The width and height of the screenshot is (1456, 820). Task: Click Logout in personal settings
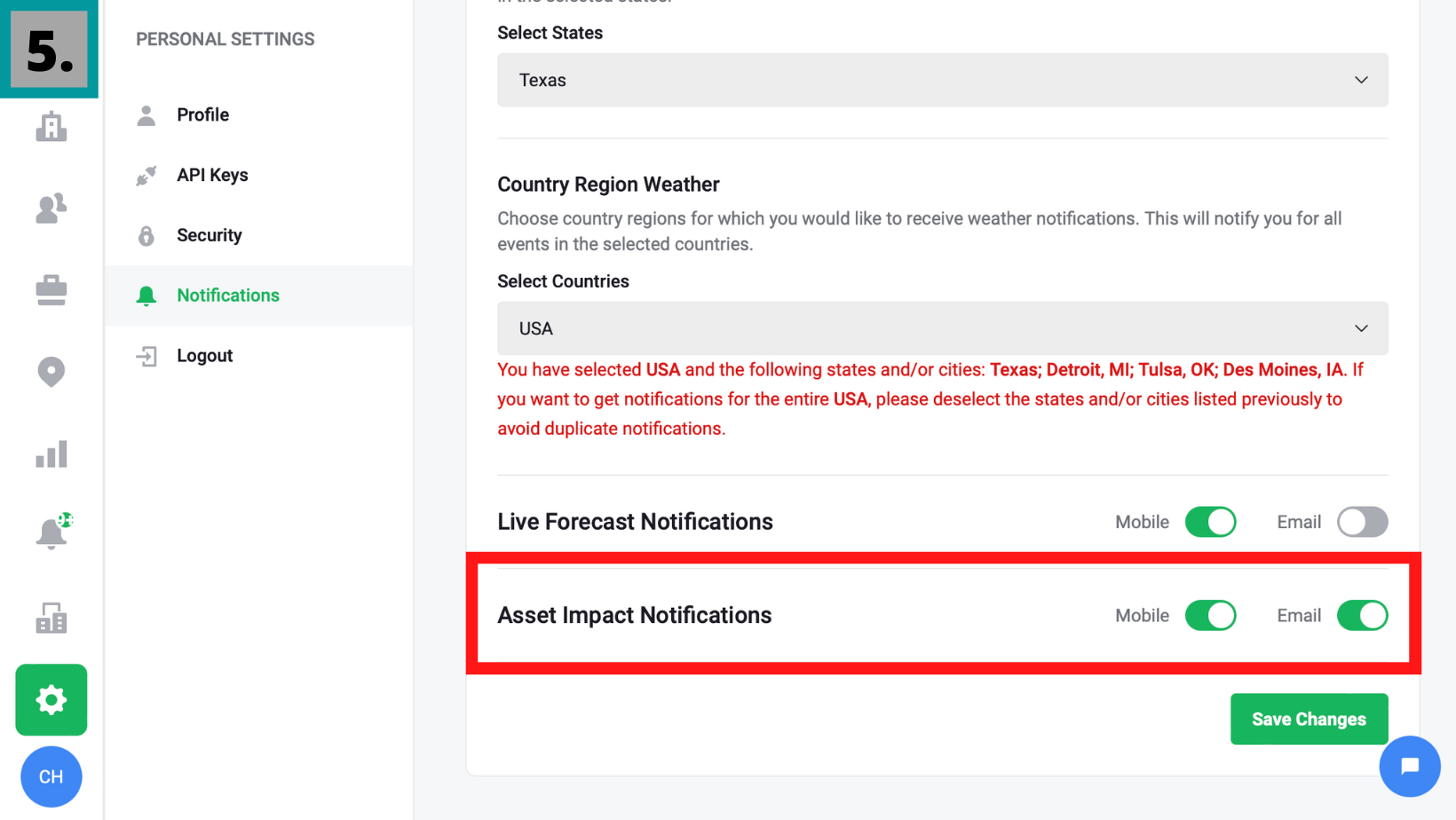click(x=204, y=356)
